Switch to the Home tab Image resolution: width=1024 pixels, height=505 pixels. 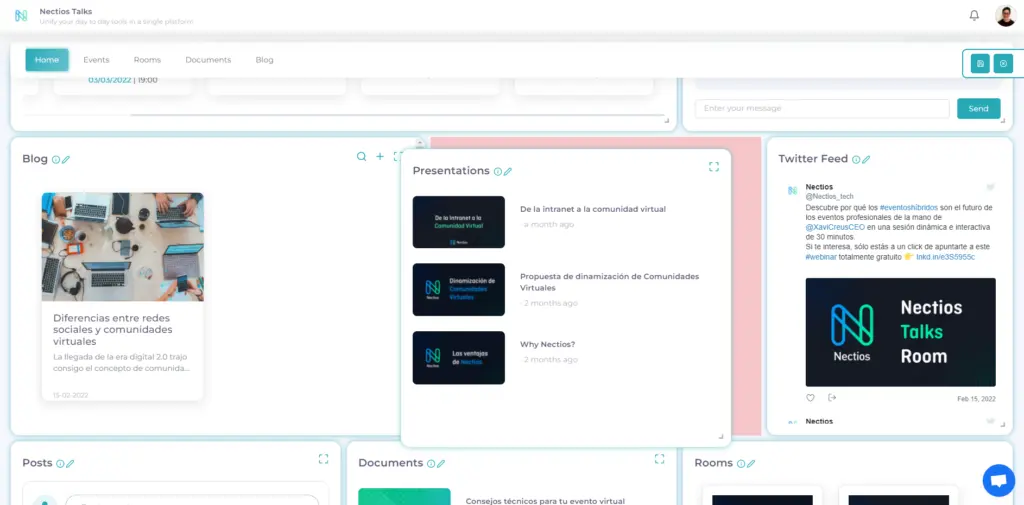[x=47, y=59]
